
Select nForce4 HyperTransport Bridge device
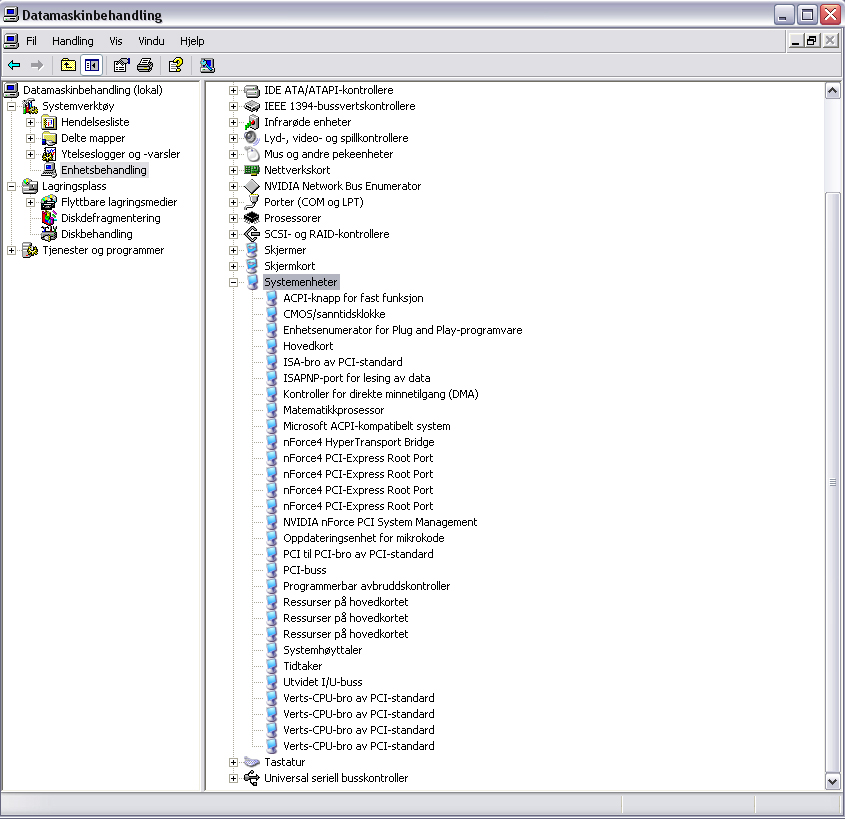358,442
